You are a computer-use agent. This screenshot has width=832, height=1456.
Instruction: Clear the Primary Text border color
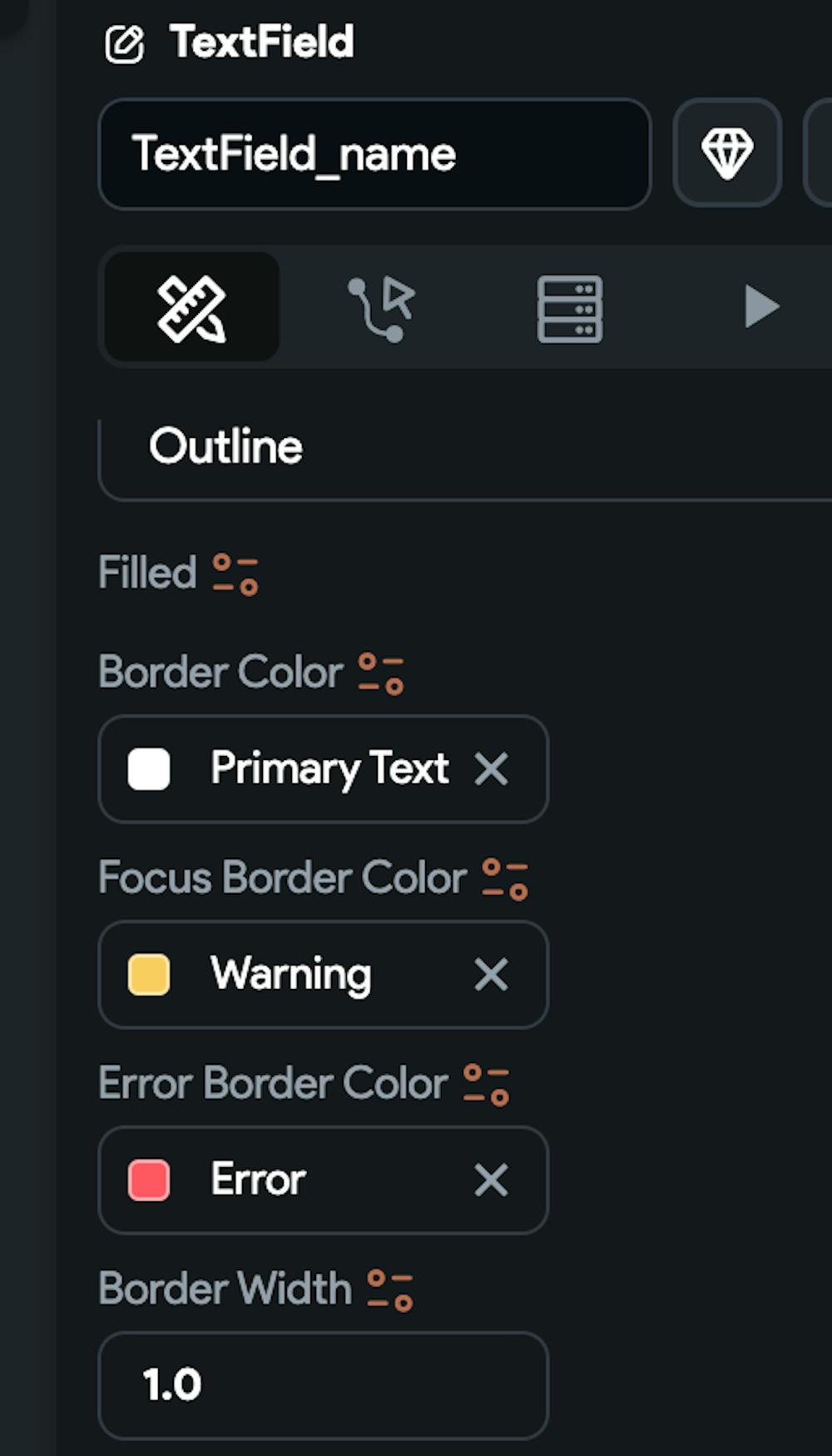click(491, 768)
